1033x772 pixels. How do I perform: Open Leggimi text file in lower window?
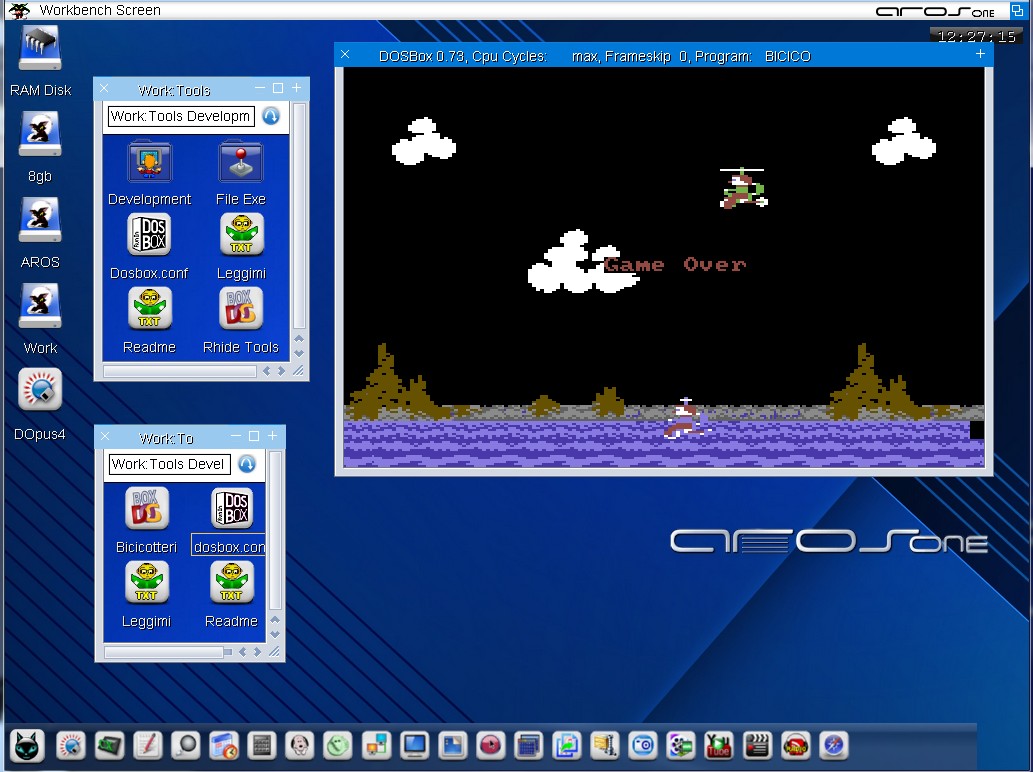pos(146,582)
